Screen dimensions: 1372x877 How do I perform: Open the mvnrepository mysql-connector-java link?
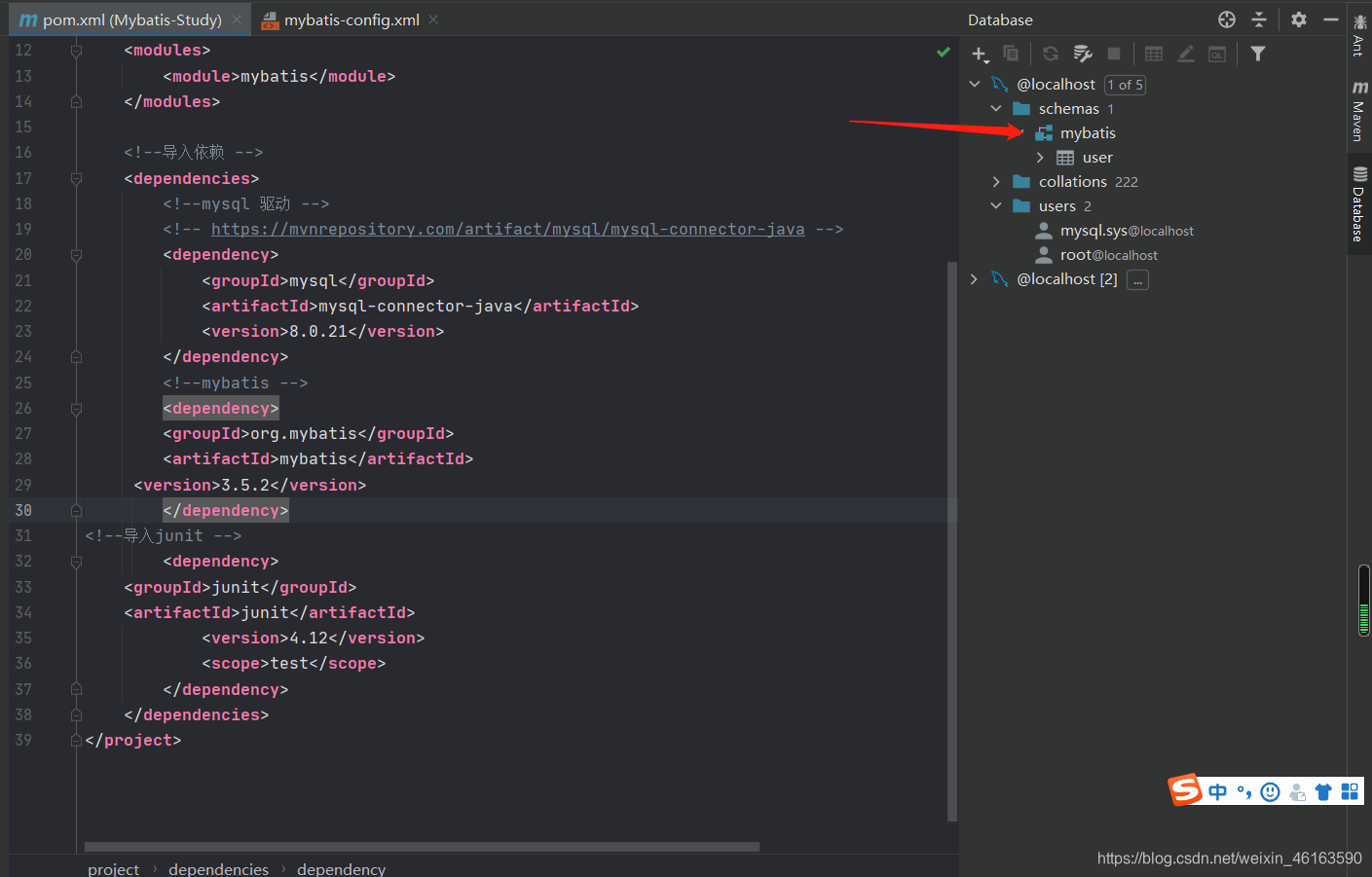click(x=508, y=230)
